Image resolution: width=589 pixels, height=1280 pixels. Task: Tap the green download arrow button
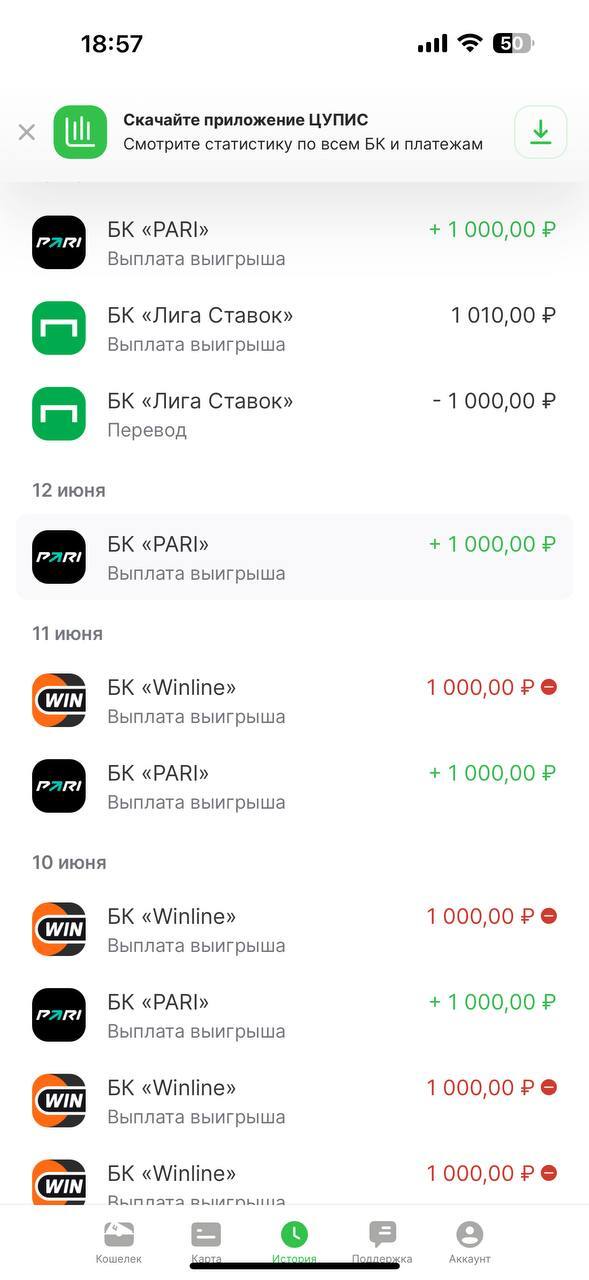pyautogui.click(x=541, y=132)
